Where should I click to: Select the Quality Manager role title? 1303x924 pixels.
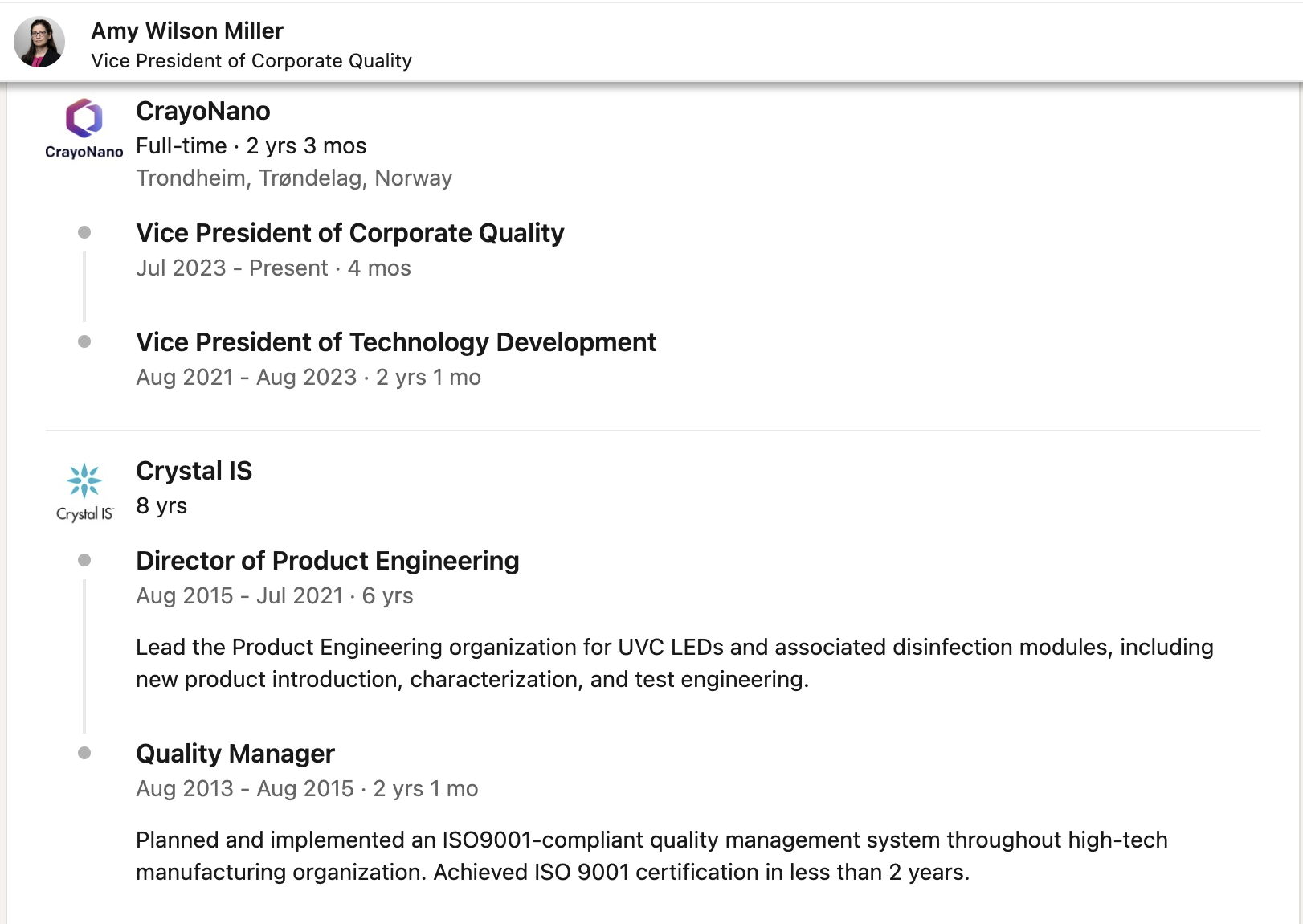(x=235, y=754)
